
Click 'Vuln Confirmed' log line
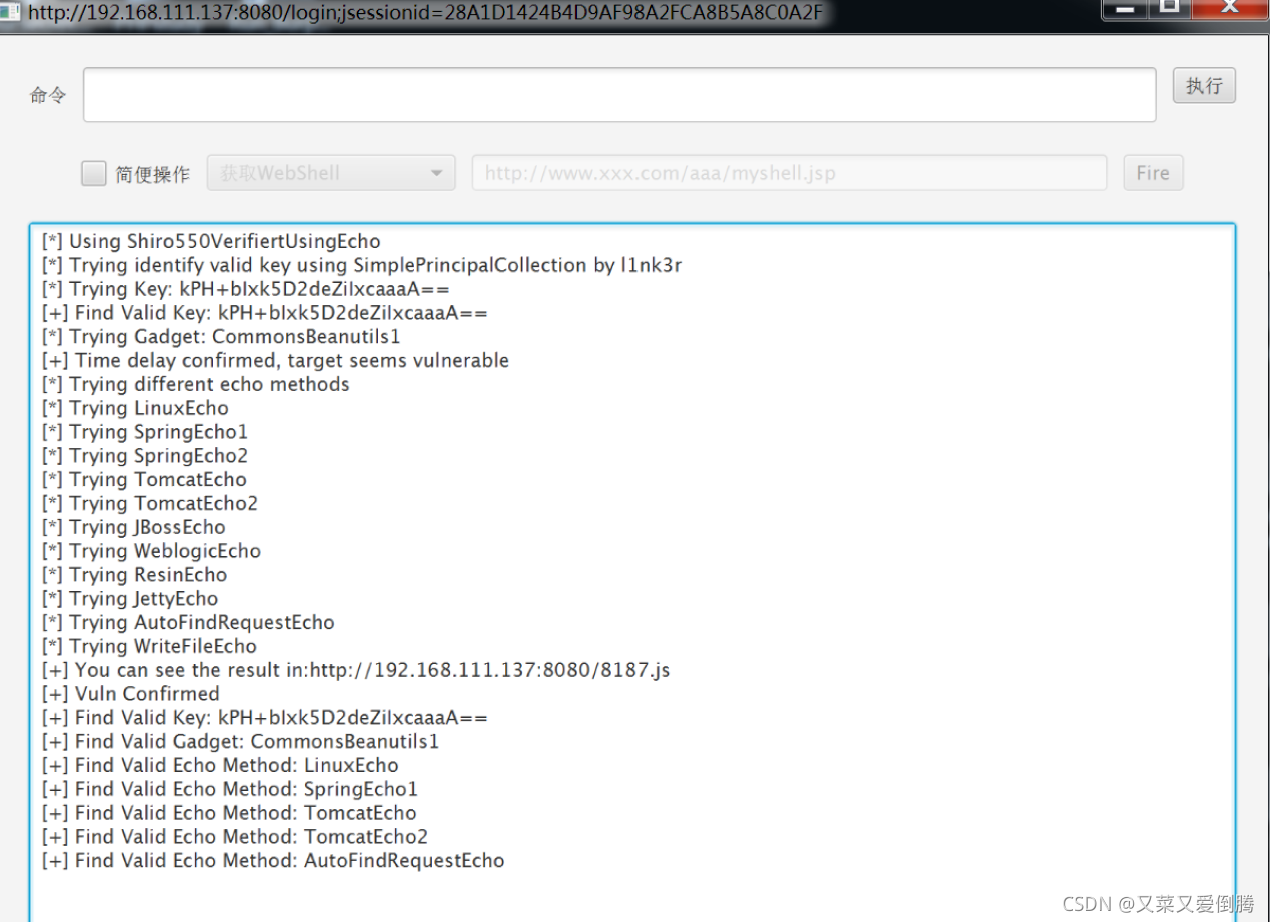130,693
